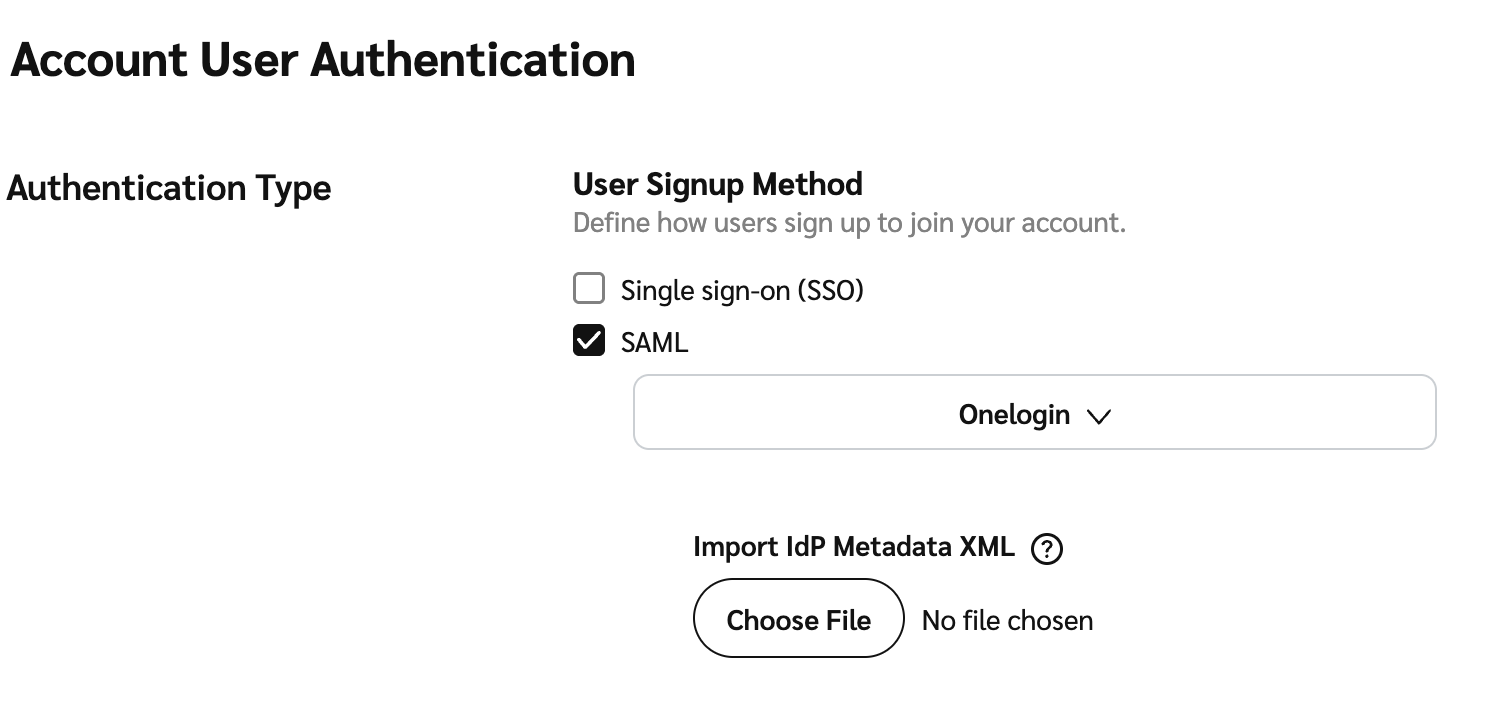
Task: Enable the Single sign-on (SSO) checkbox
Action: click(589, 289)
